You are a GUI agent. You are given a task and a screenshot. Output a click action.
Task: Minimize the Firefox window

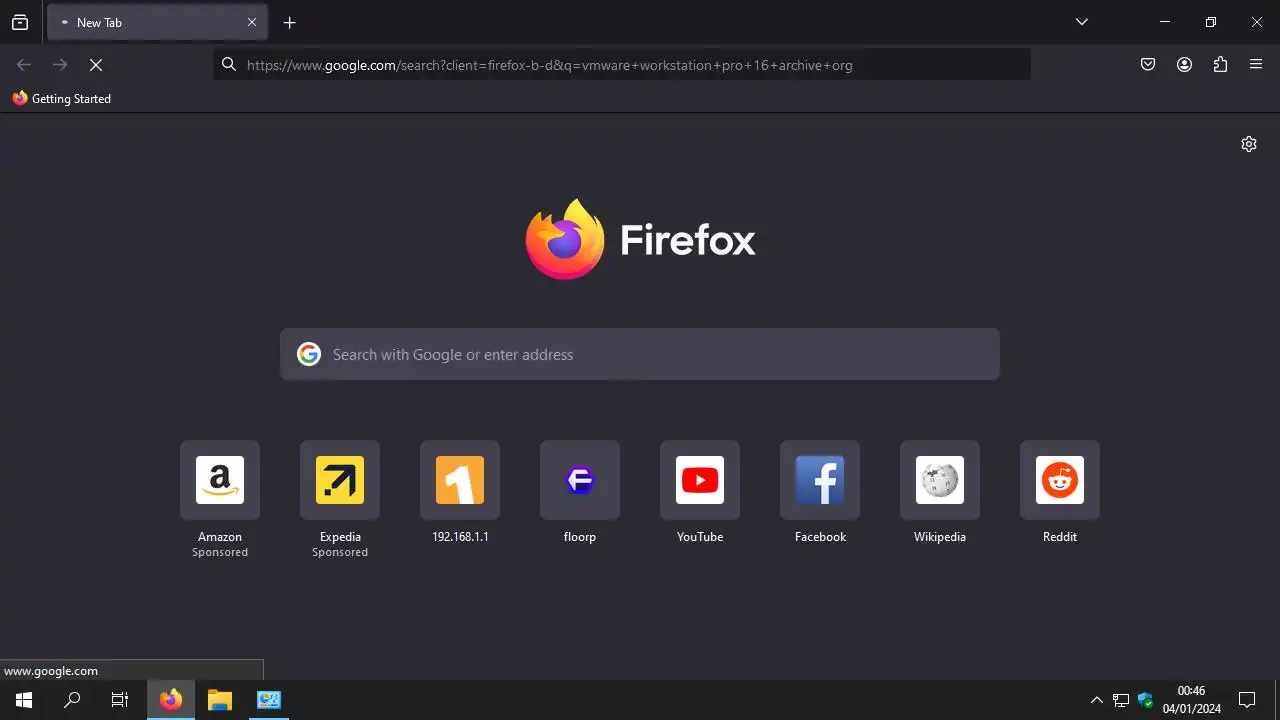[1165, 22]
